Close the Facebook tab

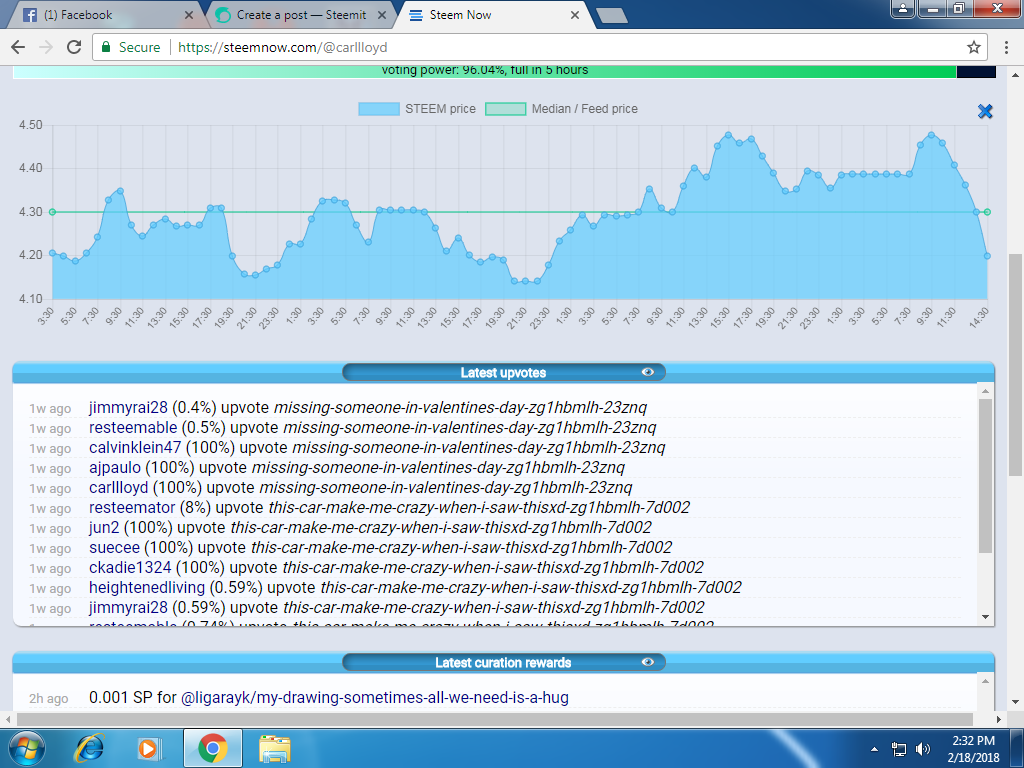(x=189, y=15)
